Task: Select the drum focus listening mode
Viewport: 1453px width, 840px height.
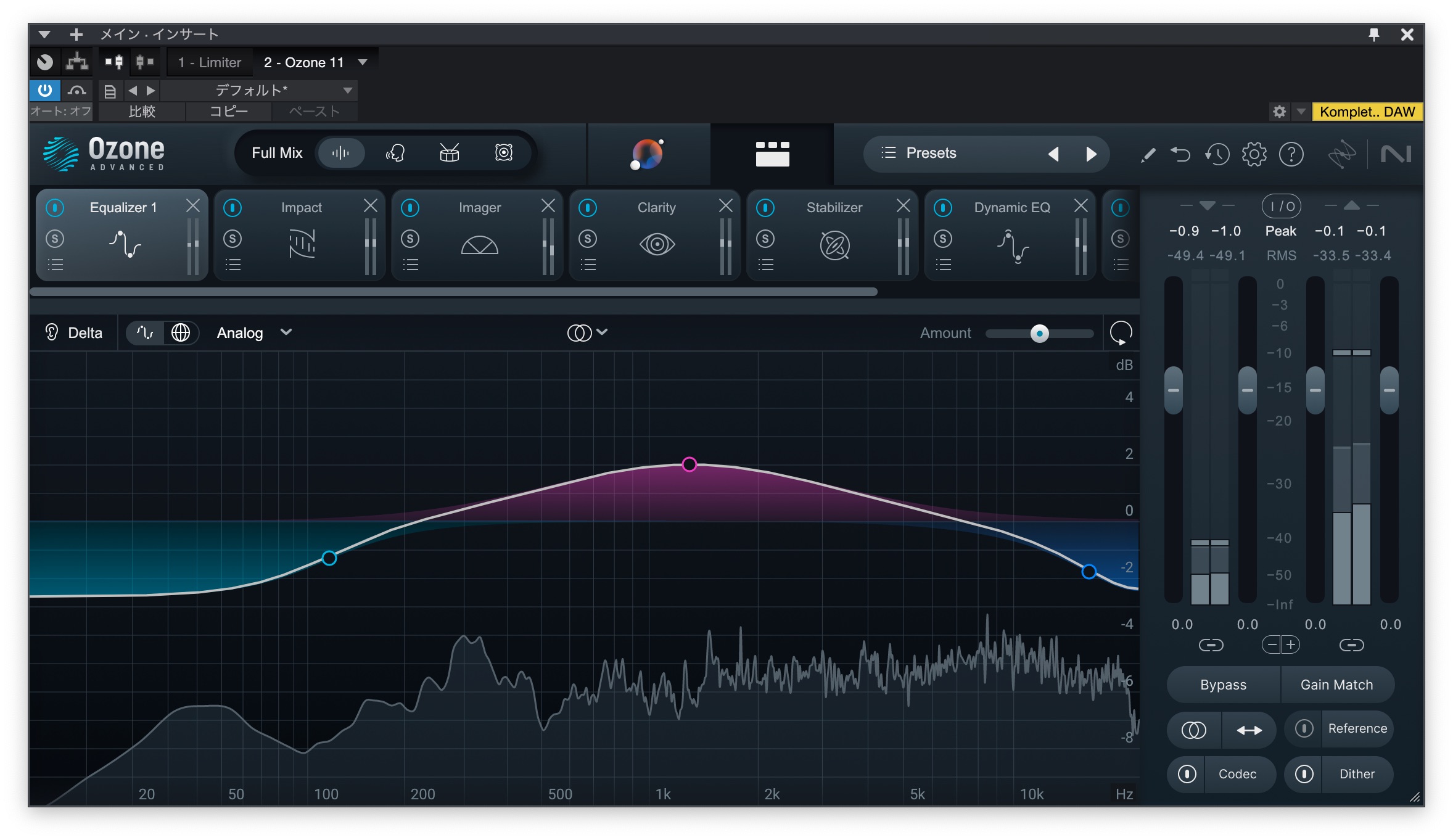Action: click(450, 152)
